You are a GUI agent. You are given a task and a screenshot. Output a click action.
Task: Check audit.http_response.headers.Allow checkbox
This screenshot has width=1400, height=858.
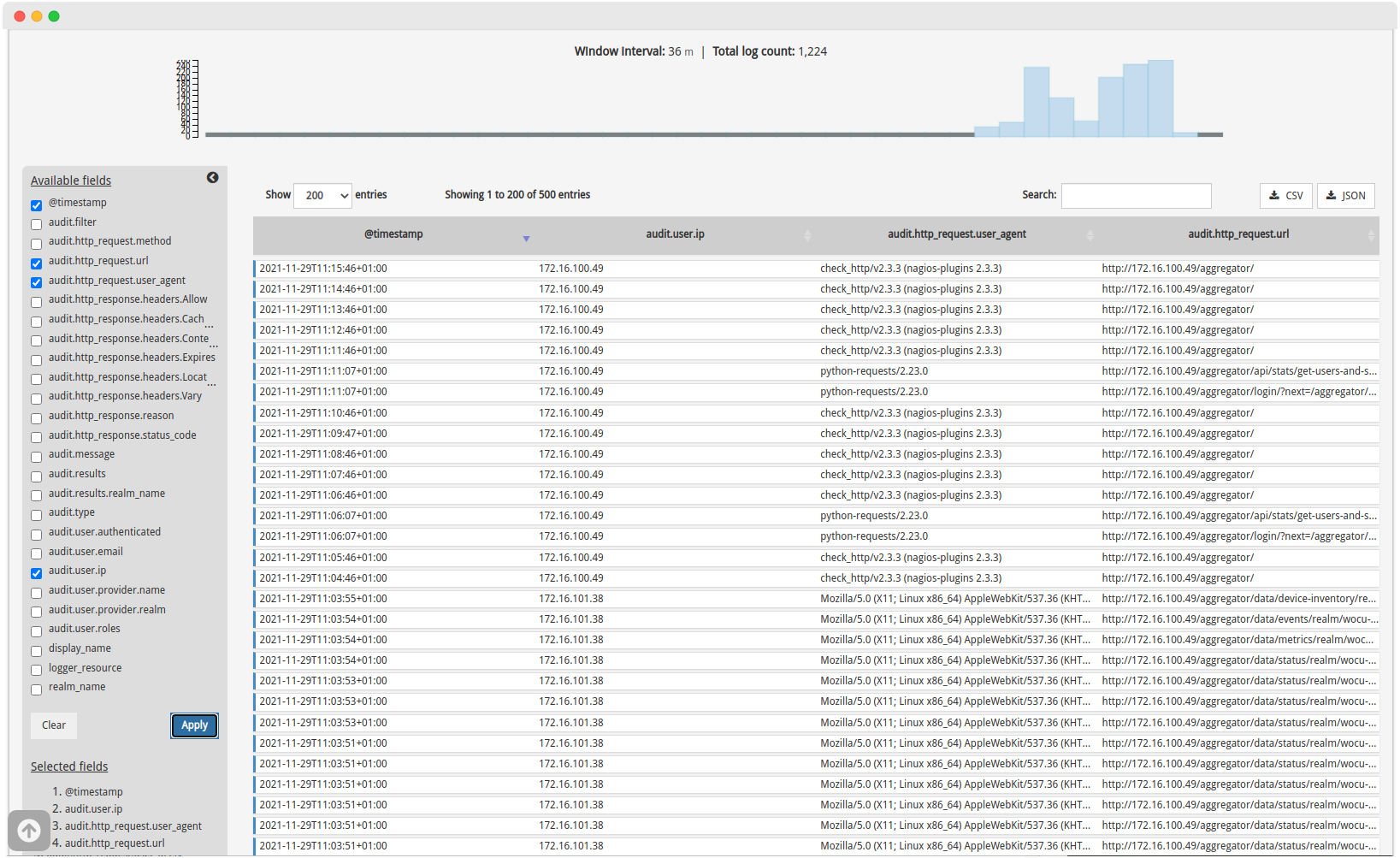coord(36,302)
